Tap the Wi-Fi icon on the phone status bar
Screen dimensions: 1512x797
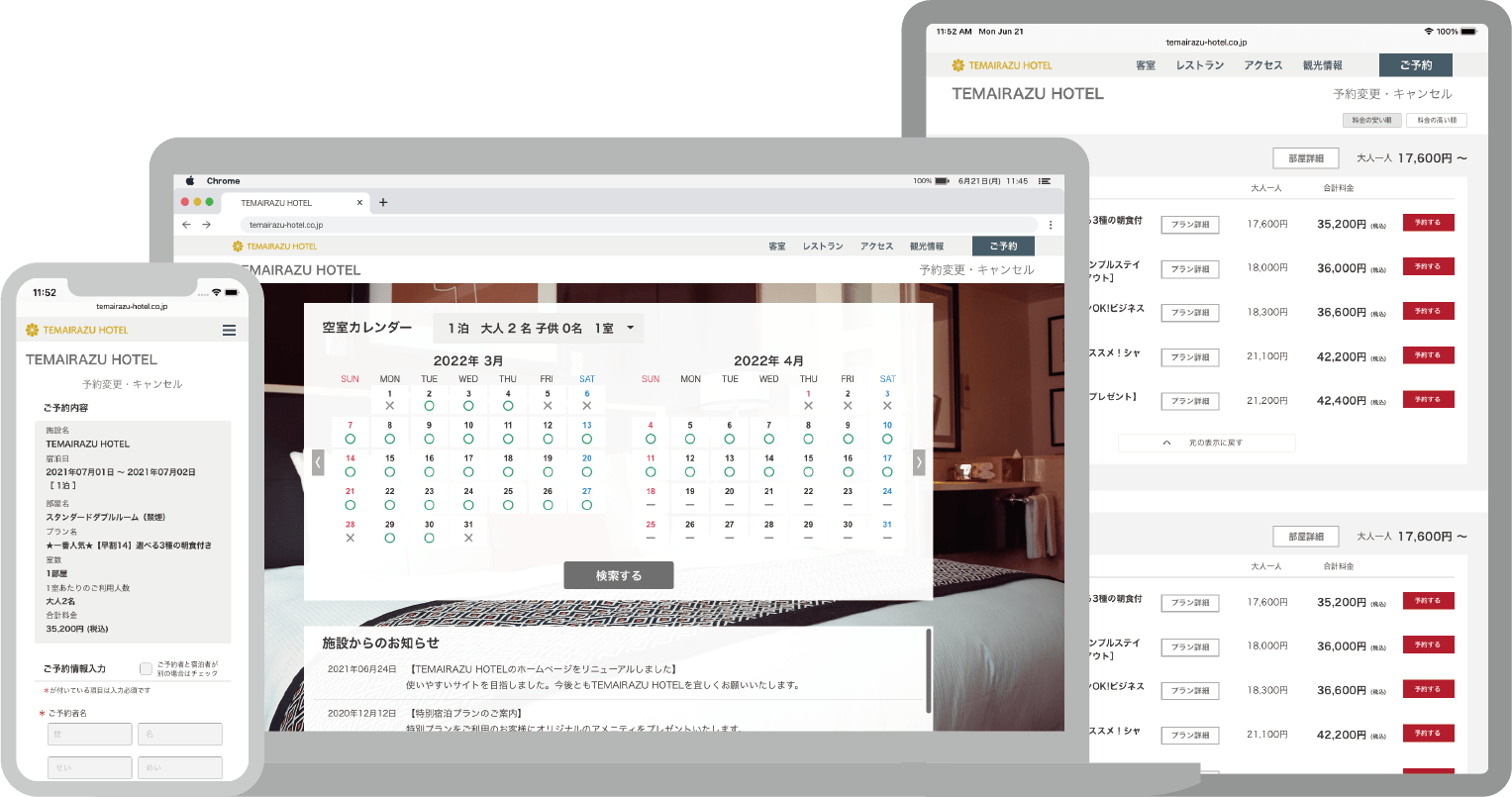(x=216, y=293)
